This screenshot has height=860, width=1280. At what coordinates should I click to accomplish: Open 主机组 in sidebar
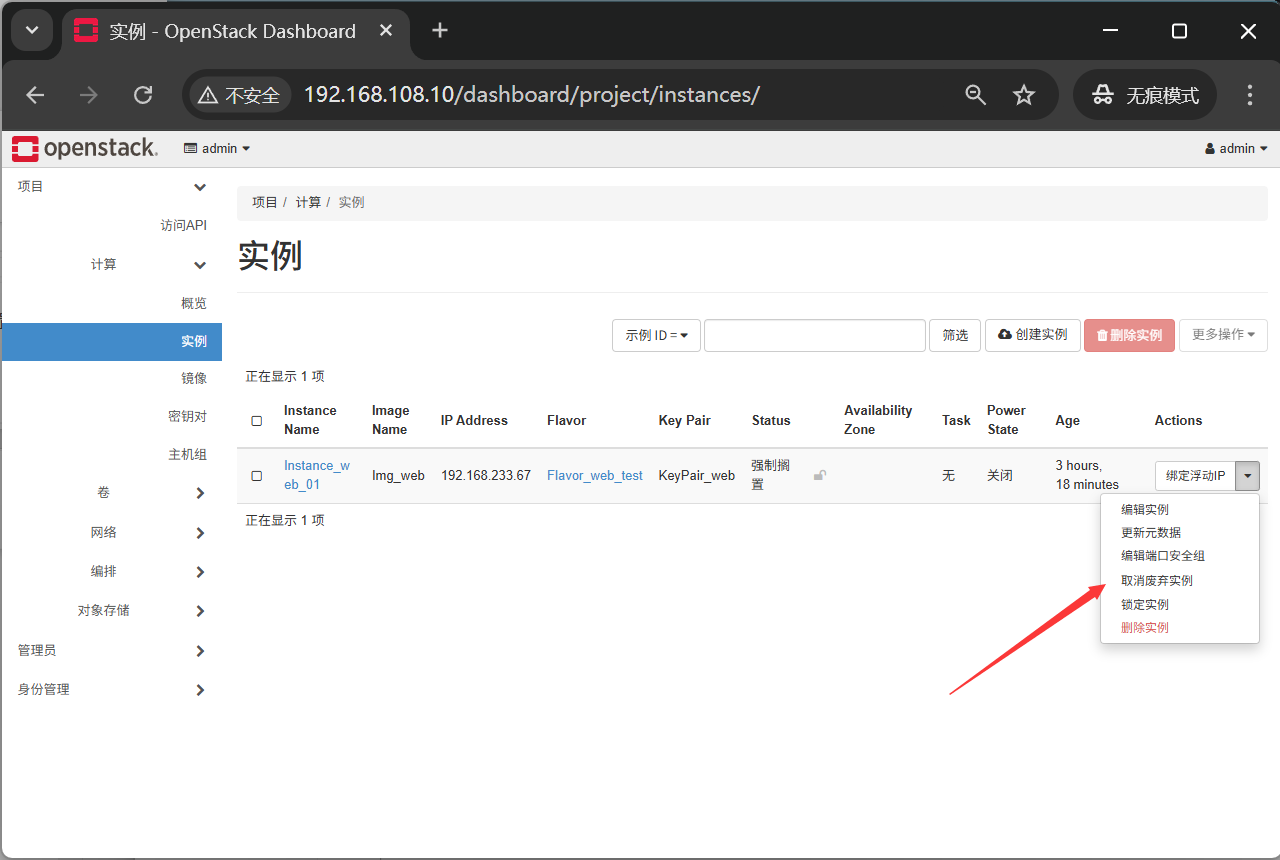pos(187,454)
